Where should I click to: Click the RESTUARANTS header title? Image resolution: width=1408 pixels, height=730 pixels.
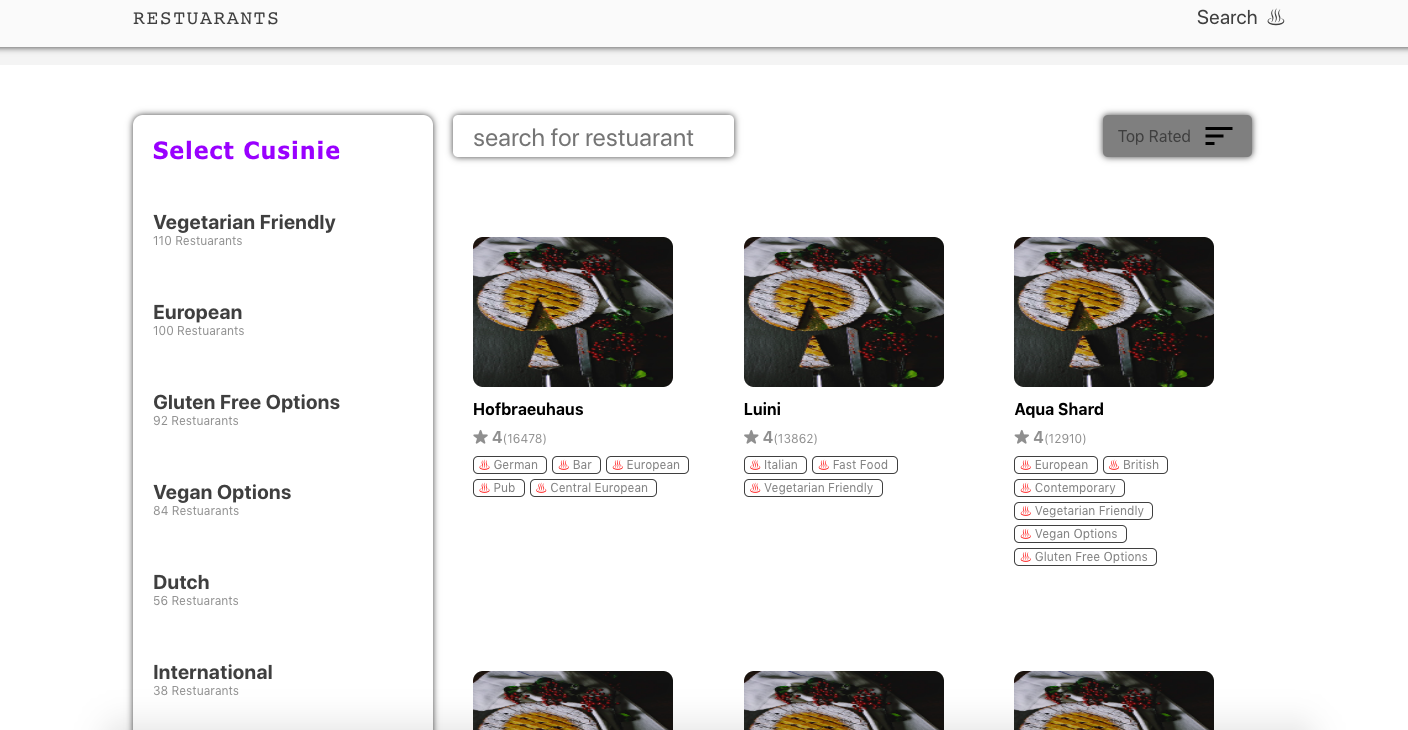(206, 17)
